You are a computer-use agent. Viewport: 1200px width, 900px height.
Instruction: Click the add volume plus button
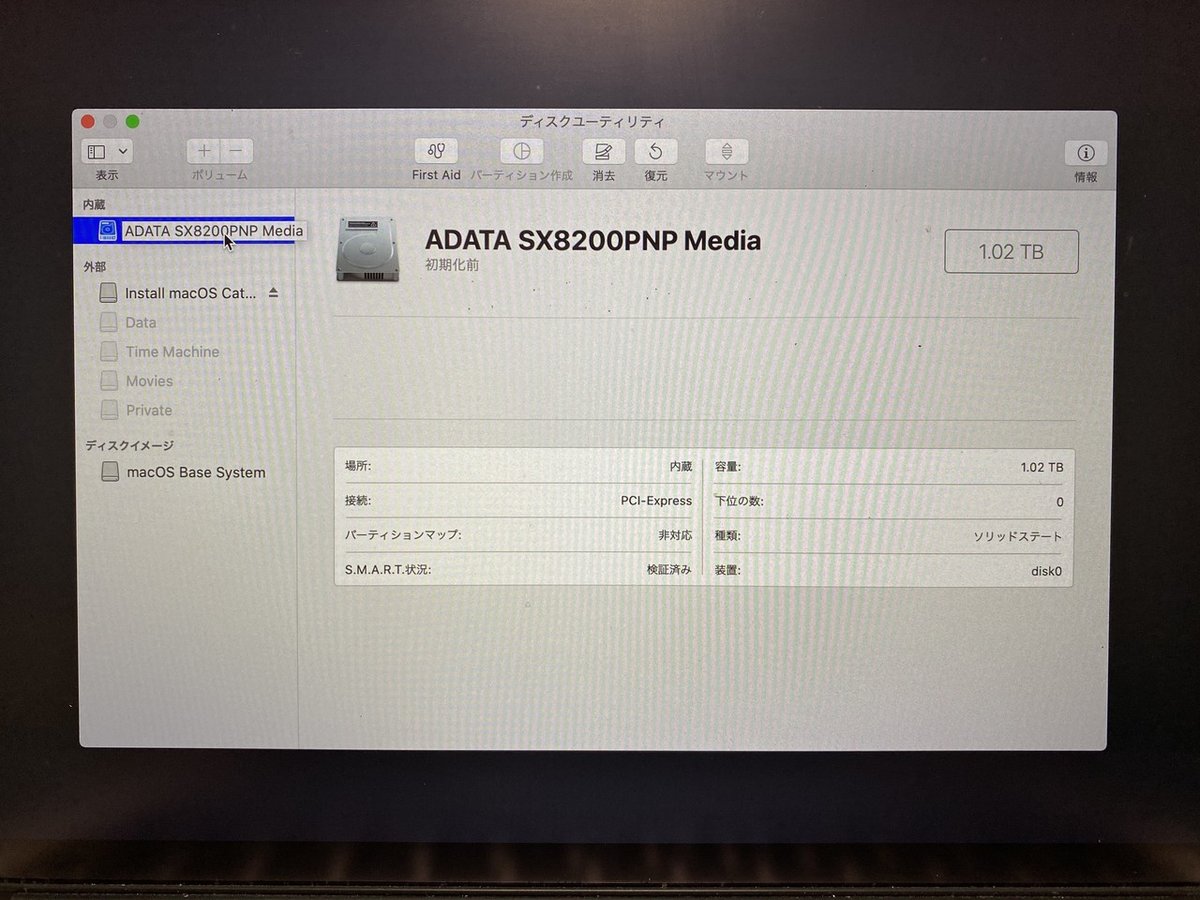pos(204,151)
